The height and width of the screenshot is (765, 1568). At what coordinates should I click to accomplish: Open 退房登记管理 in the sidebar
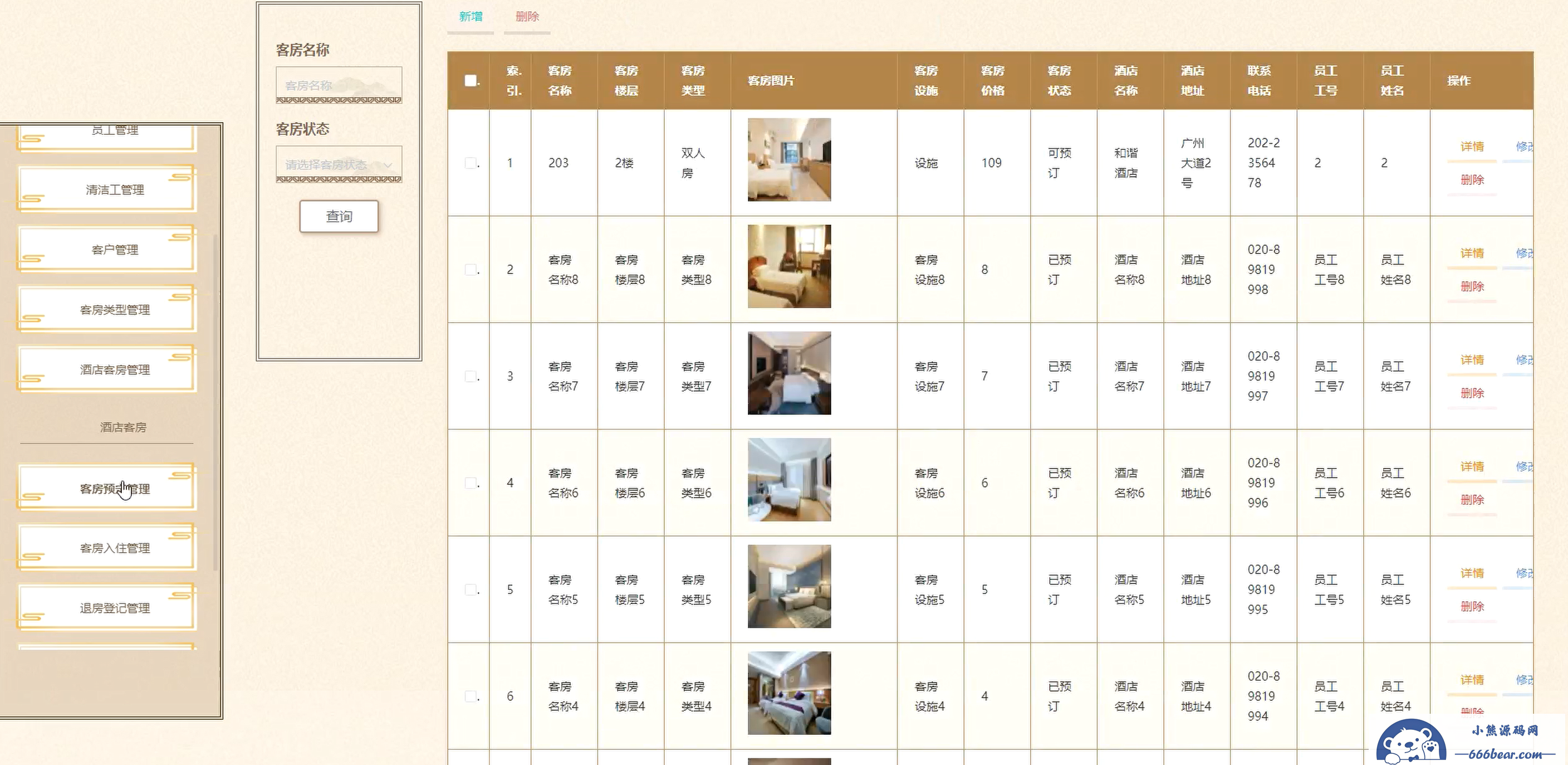tap(106, 608)
